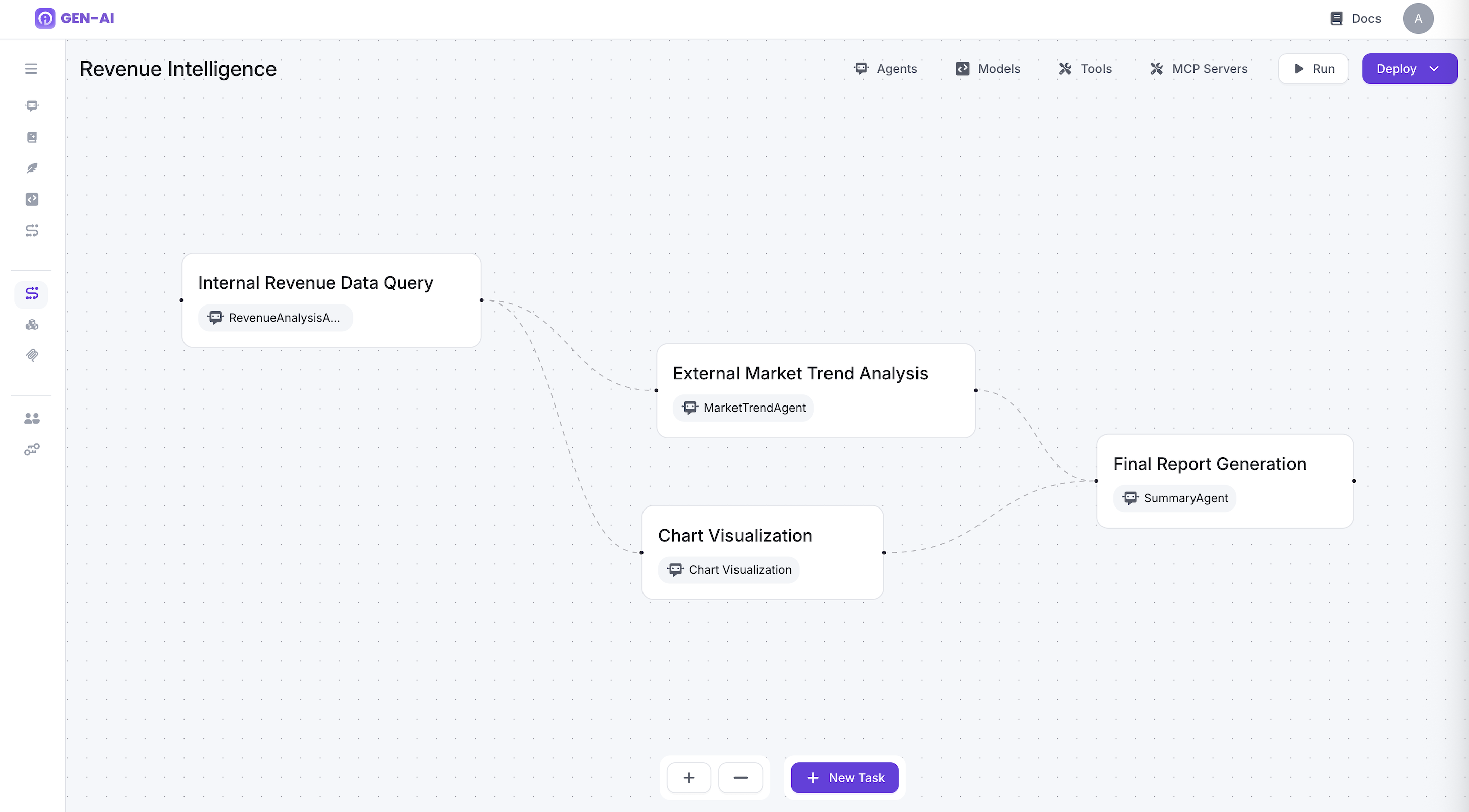Image resolution: width=1469 pixels, height=812 pixels.
Task: Select the team members icon in sidebar
Action: [x=31, y=418]
